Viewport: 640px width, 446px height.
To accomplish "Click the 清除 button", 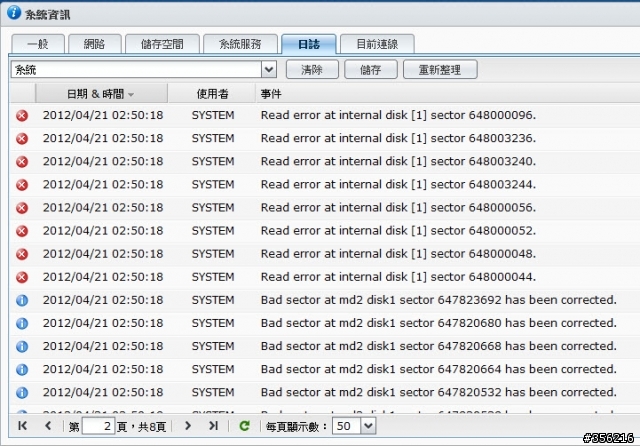I will point(312,69).
